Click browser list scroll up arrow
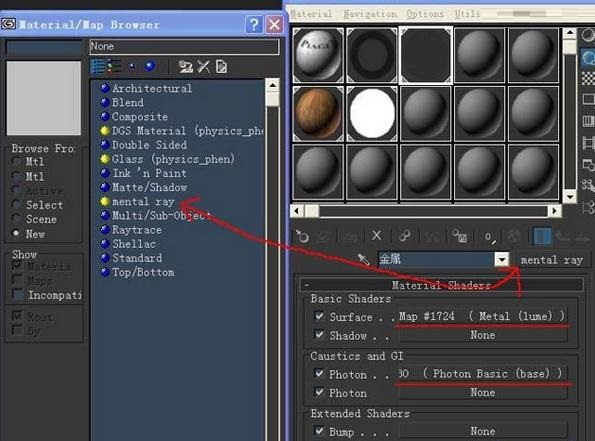Screen dimensions: 595x441 click(x=272, y=85)
